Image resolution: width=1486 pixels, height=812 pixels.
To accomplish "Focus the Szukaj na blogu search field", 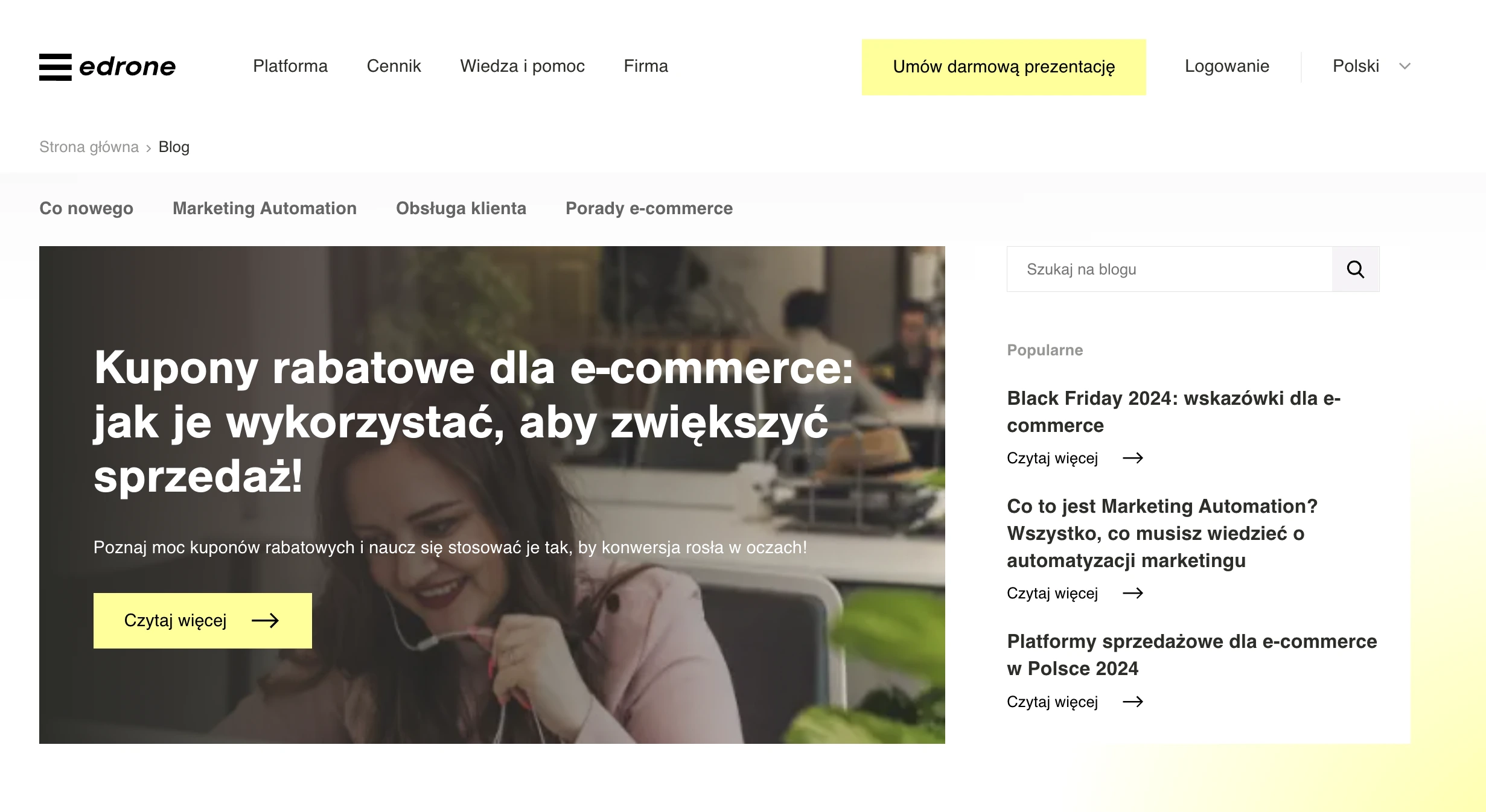I will pyautogui.click(x=1170, y=269).
